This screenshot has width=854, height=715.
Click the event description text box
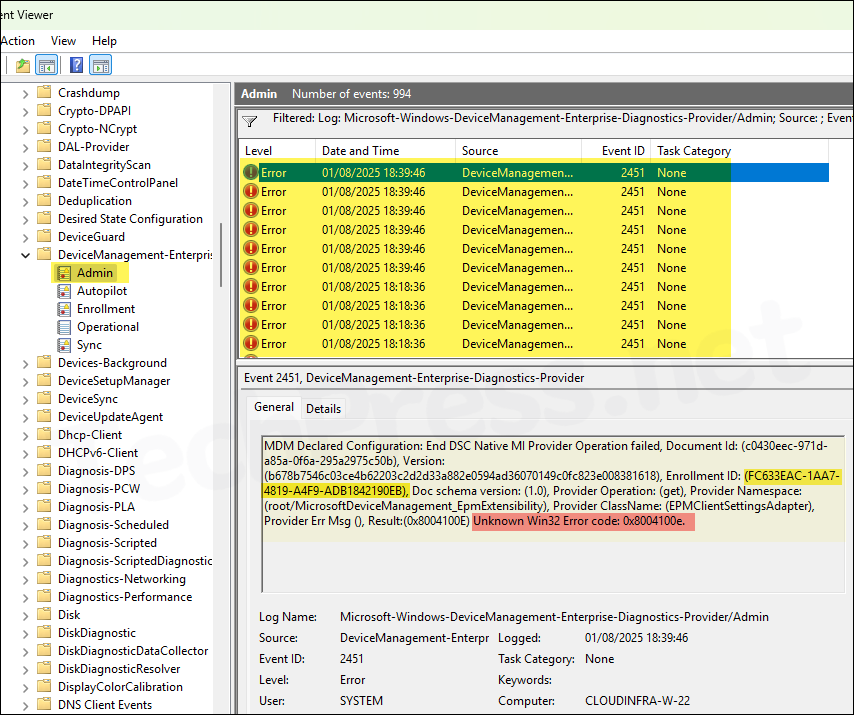(x=552, y=514)
